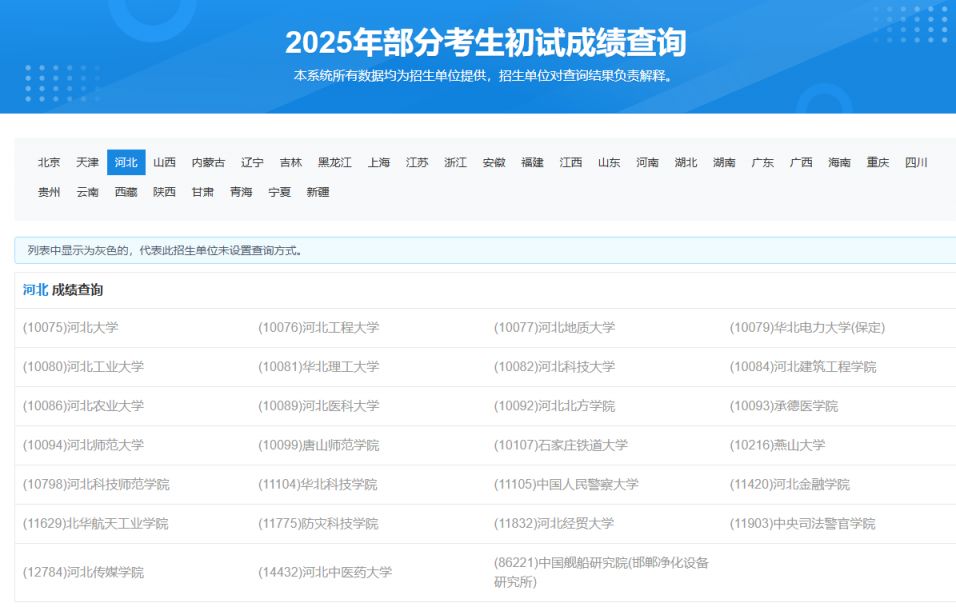Open (14432)河北中医药大学 entry
956x607 pixels.
click(x=325, y=572)
